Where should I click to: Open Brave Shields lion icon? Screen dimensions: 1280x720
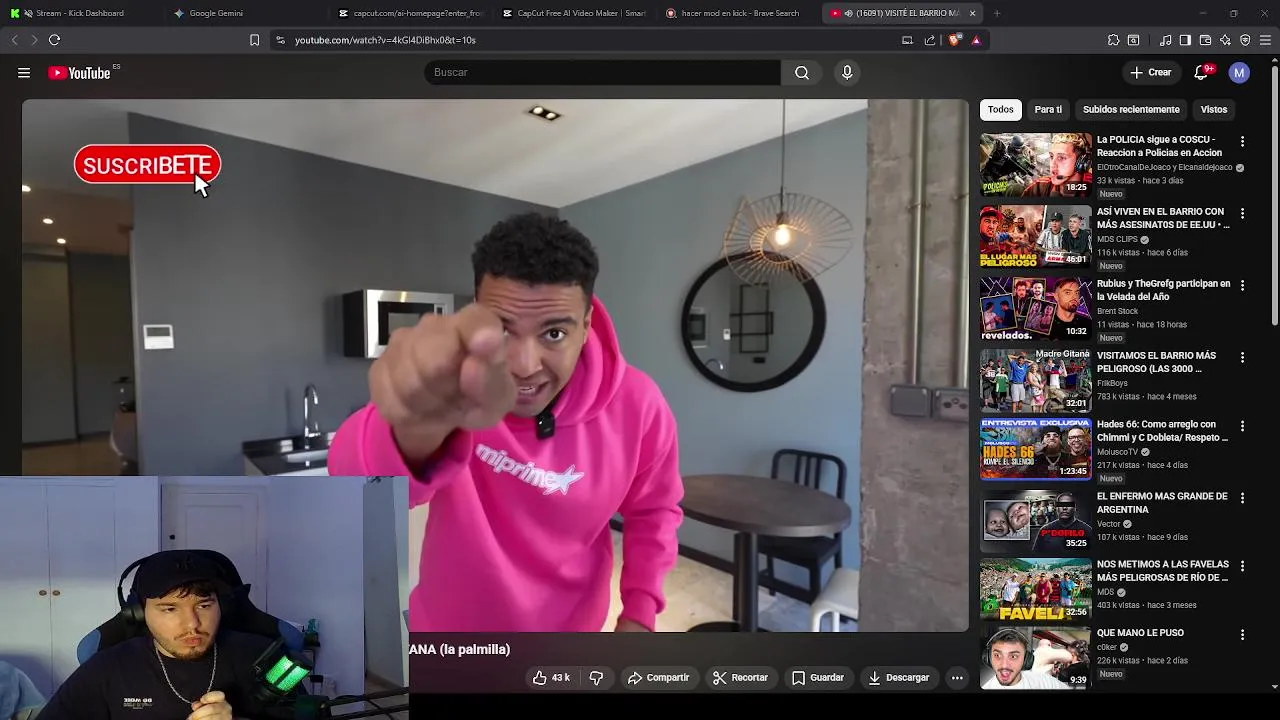(954, 40)
